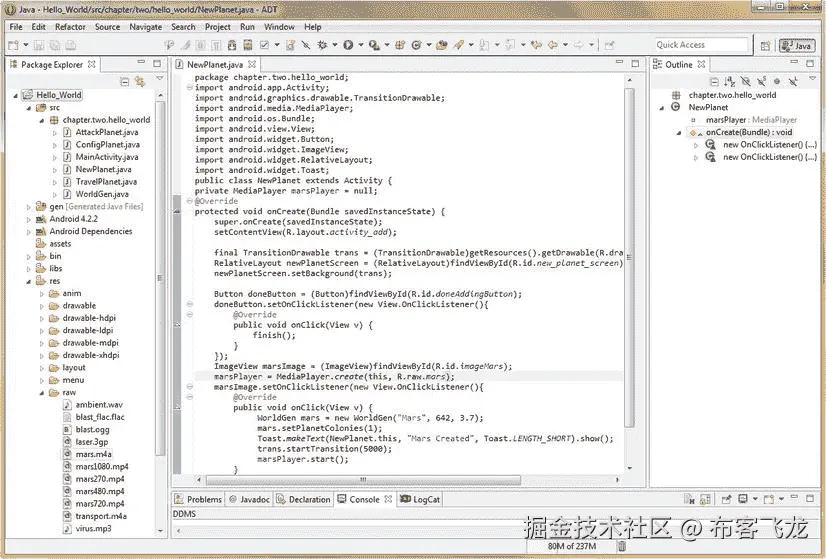Toggle Link with Editor in Package Explorer
The height and width of the screenshot is (559, 826).
[140, 82]
